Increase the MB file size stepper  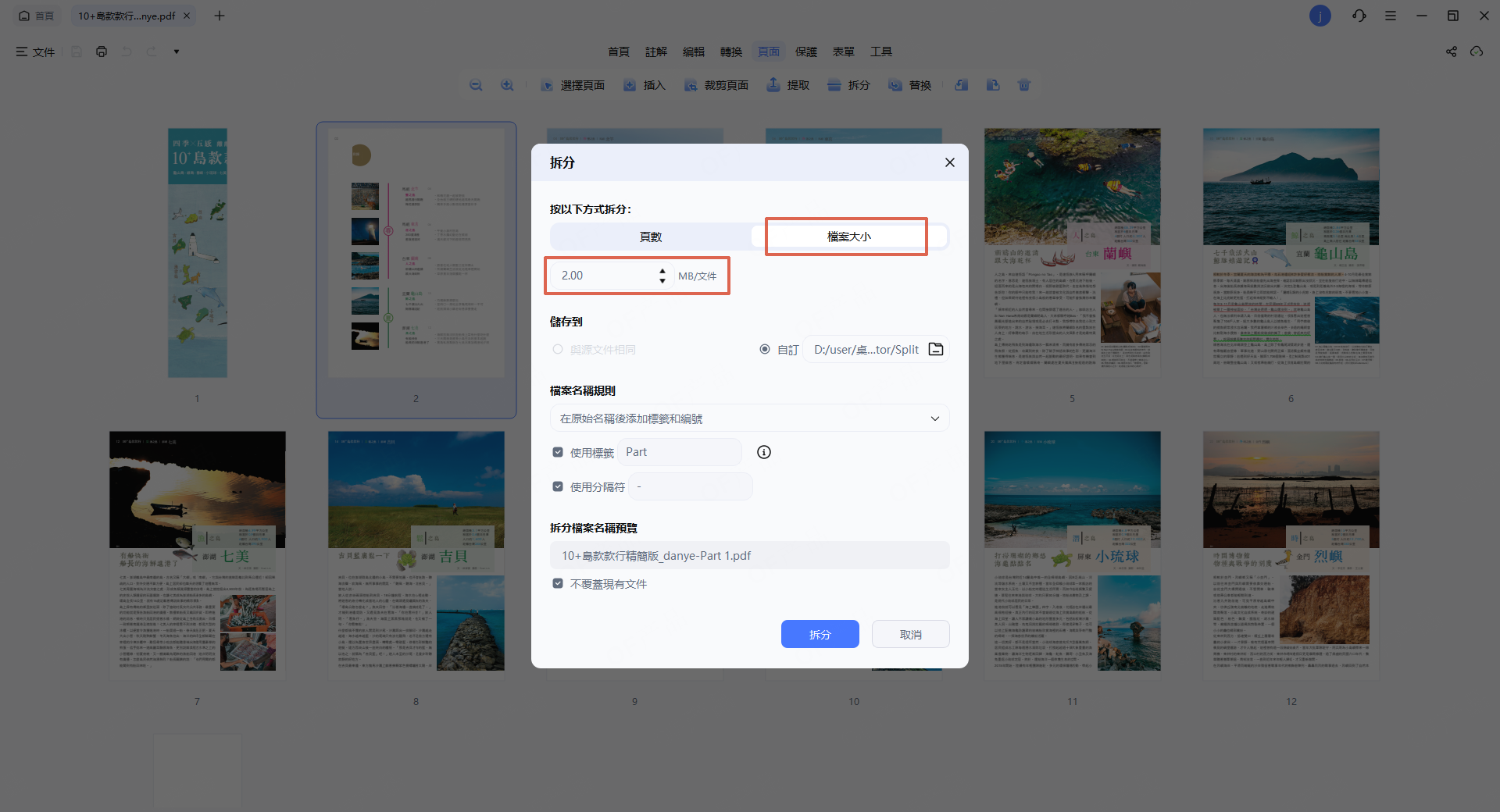[x=662, y=271]
